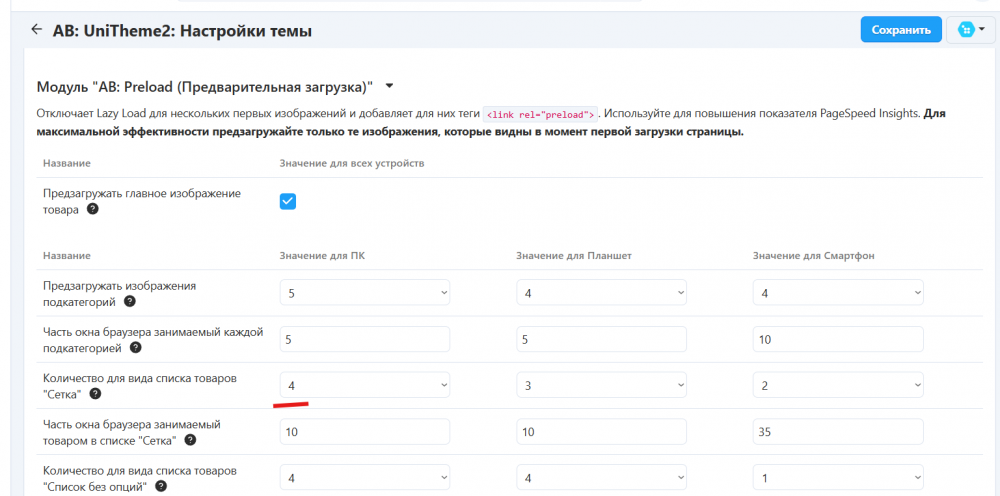Show help for Часть окна браузера подкатегорией

pyautogui.click(x=135, y=348)
